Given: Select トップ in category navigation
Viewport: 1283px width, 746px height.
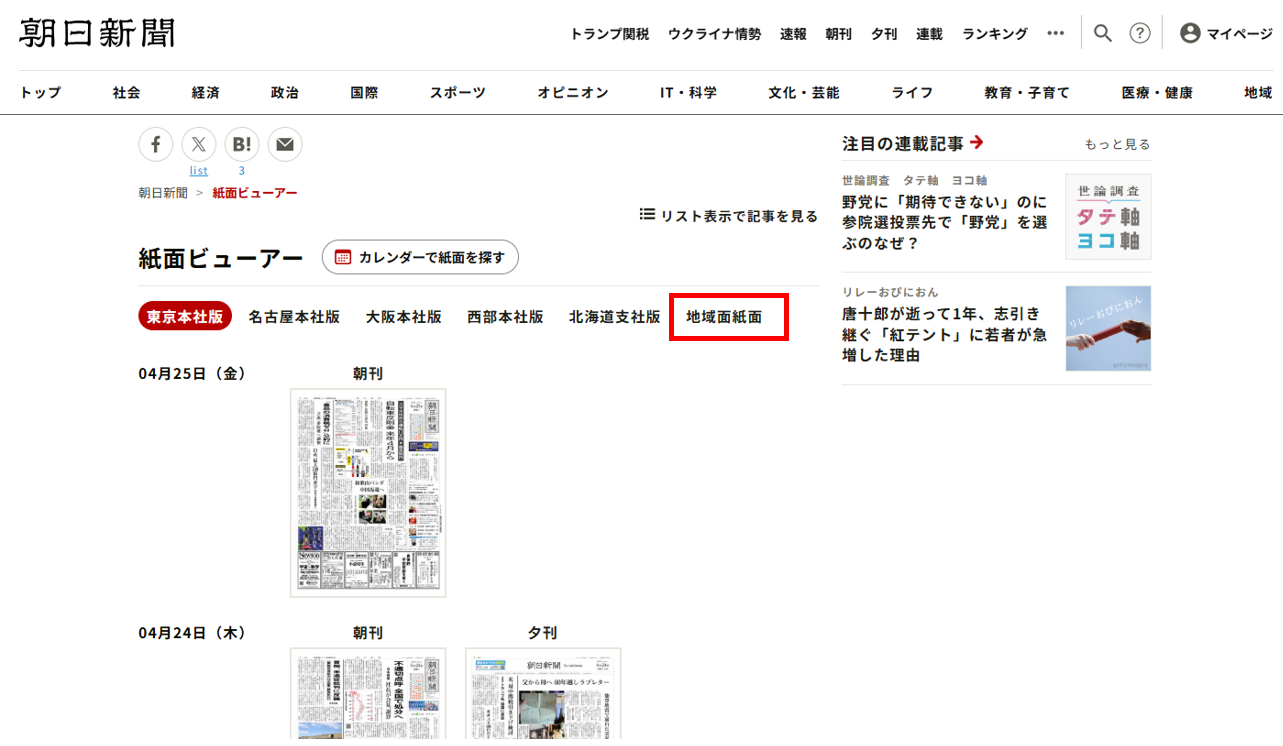Looking at the screenshot, I should 40,93.
